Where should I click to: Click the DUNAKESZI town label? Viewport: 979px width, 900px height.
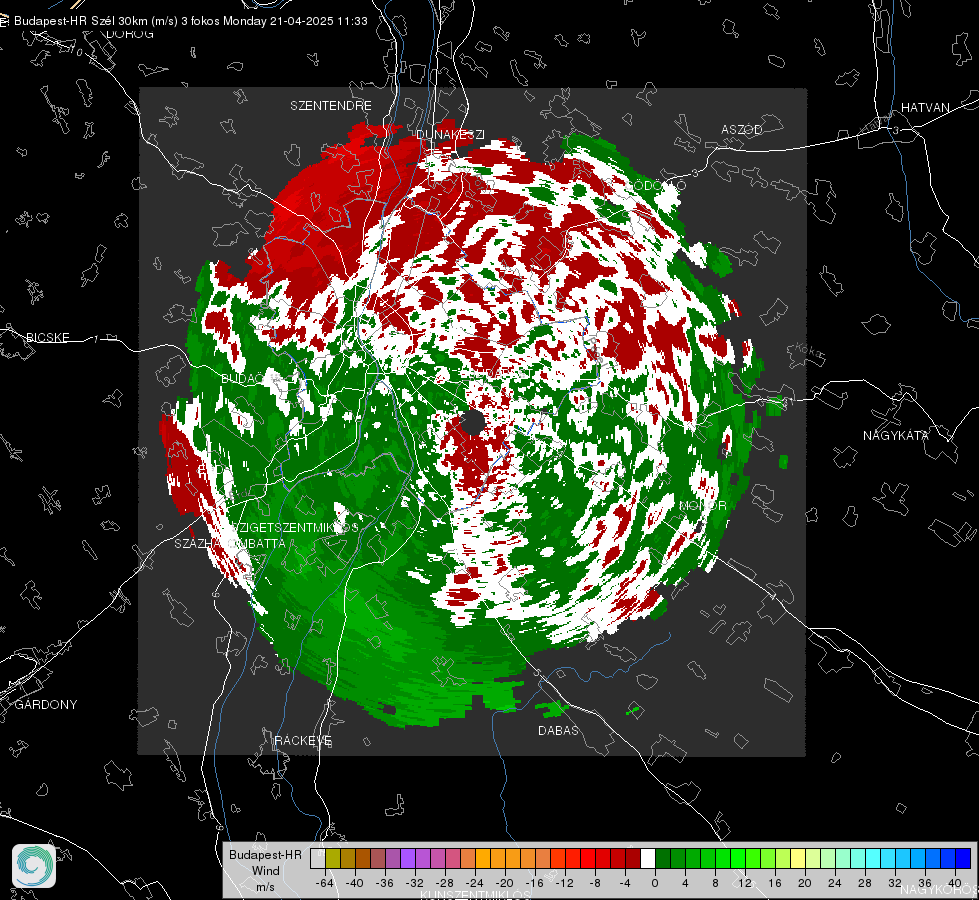(x=450, y=135)
